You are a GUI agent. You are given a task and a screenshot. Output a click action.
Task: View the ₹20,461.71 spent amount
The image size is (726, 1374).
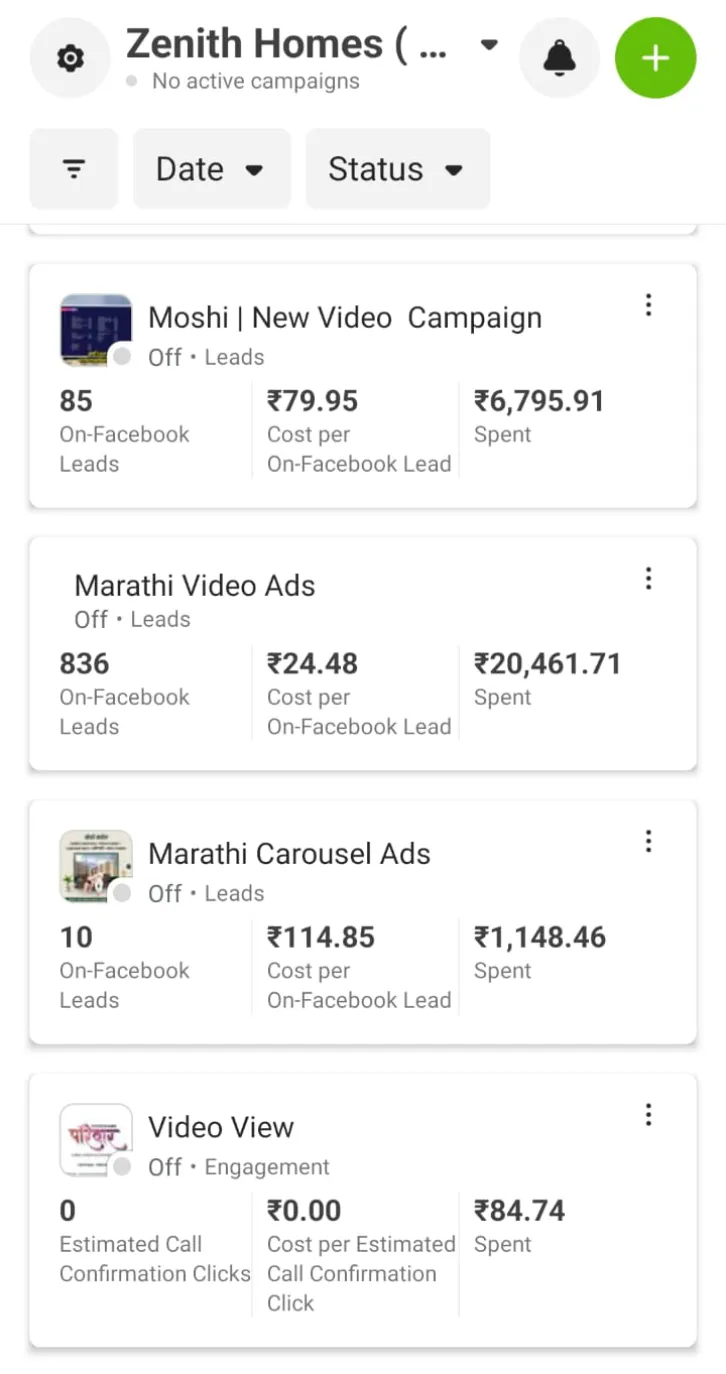click(x=547, y=664)
